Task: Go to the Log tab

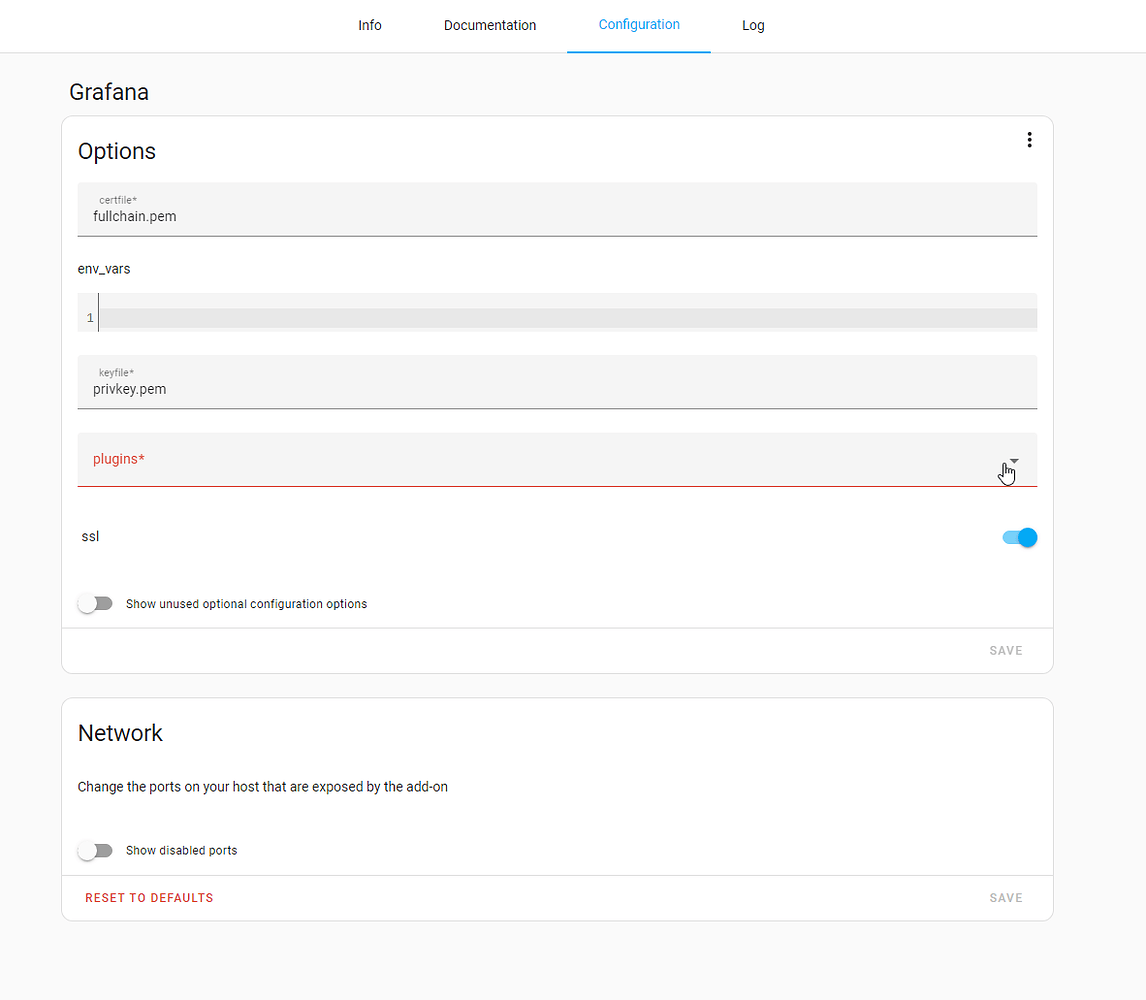Action: click(x=753, y=26)
